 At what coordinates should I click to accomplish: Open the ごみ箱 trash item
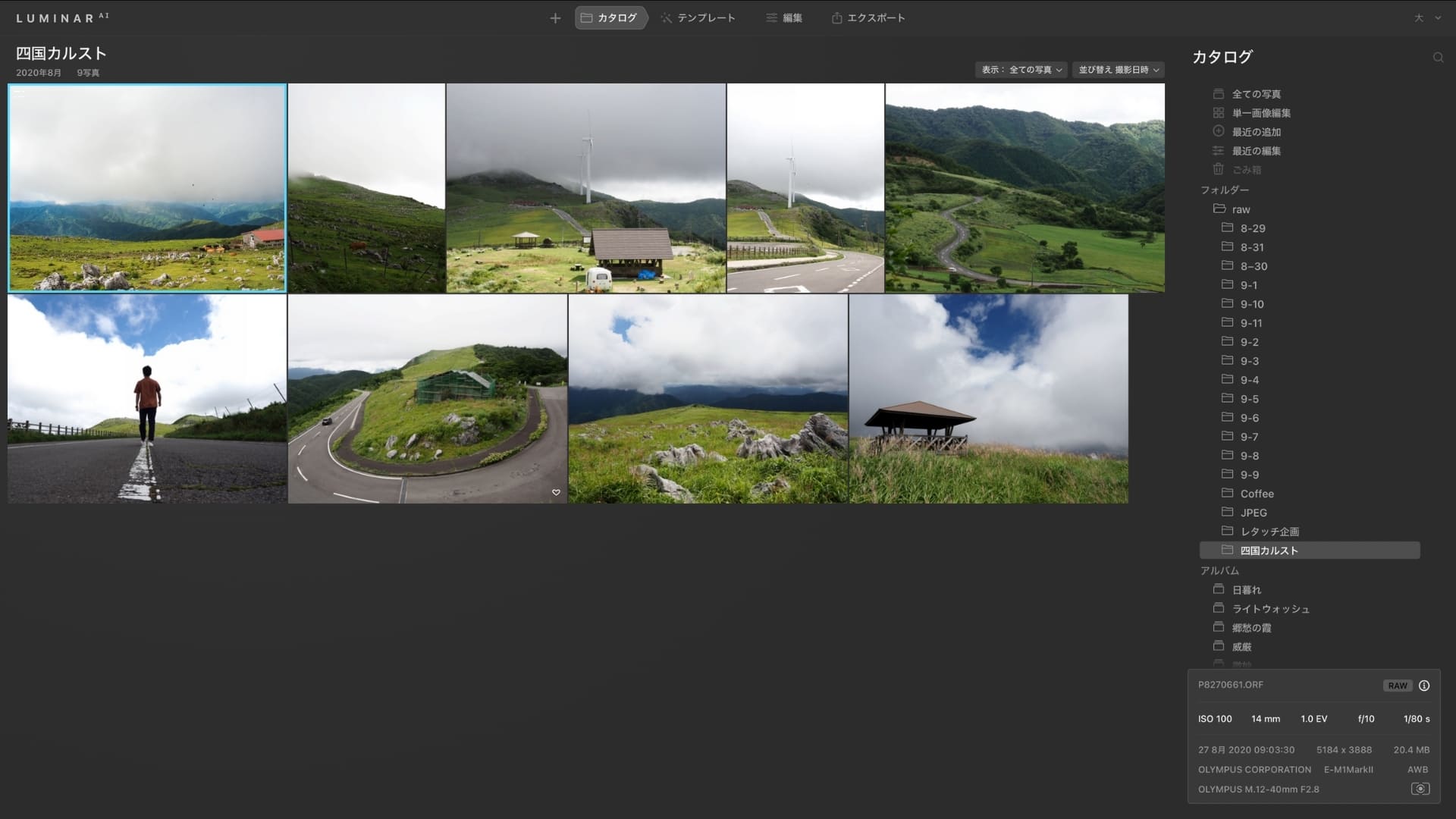click(x=1246, y=170)
